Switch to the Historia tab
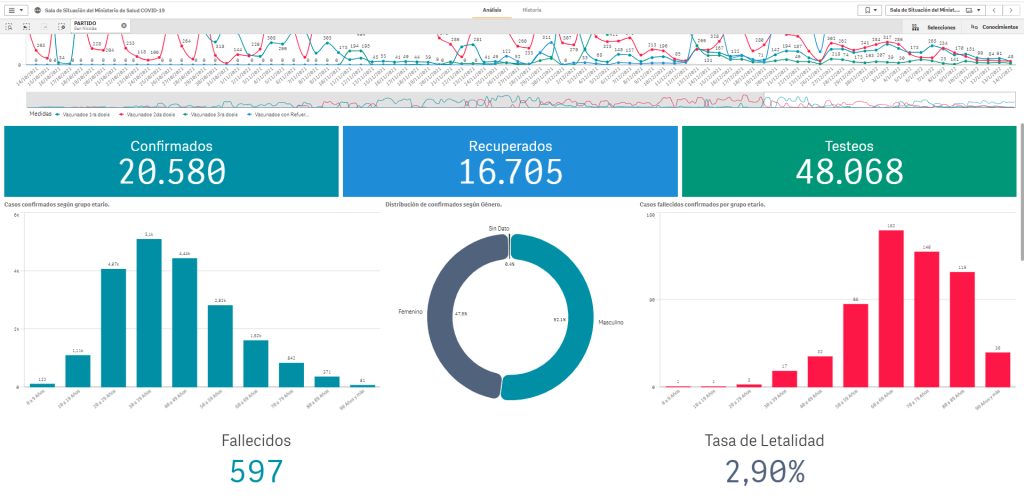This screenshot has width=1024, height=501. click(x=532, y=9)
